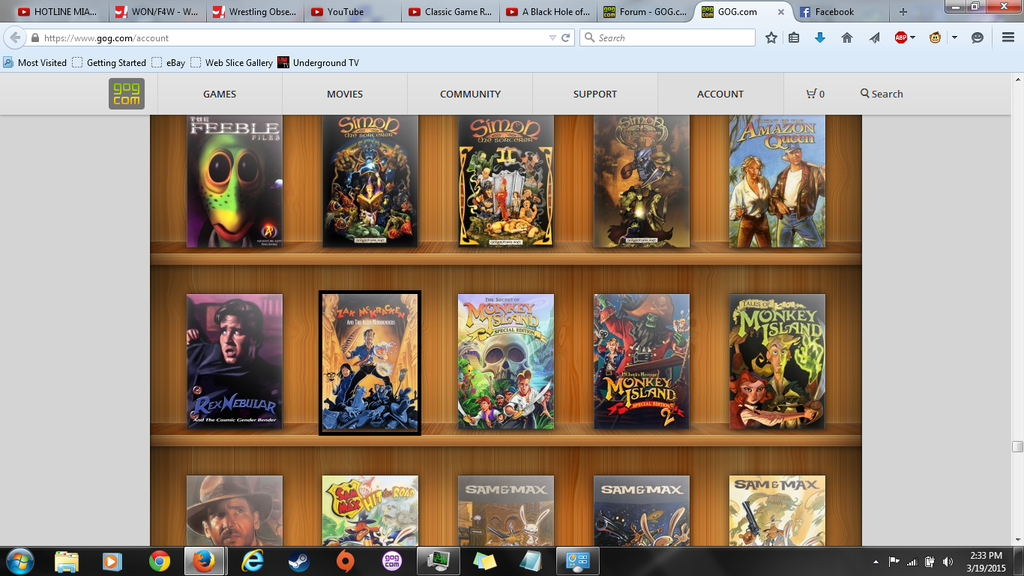Reload the page with refresh icon
The height and width of the screenshot is (576, 1024).
[566, 38]
